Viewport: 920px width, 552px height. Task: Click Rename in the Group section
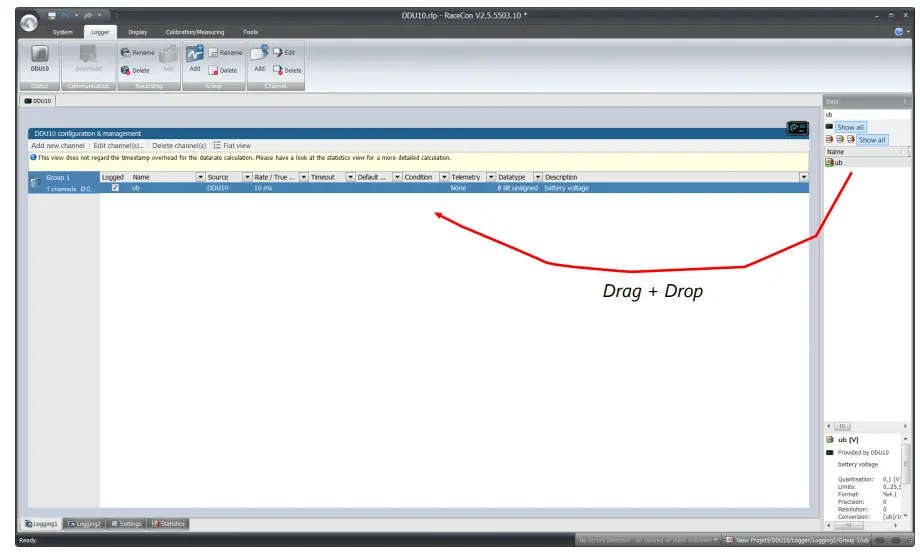(x=225, y=53)
